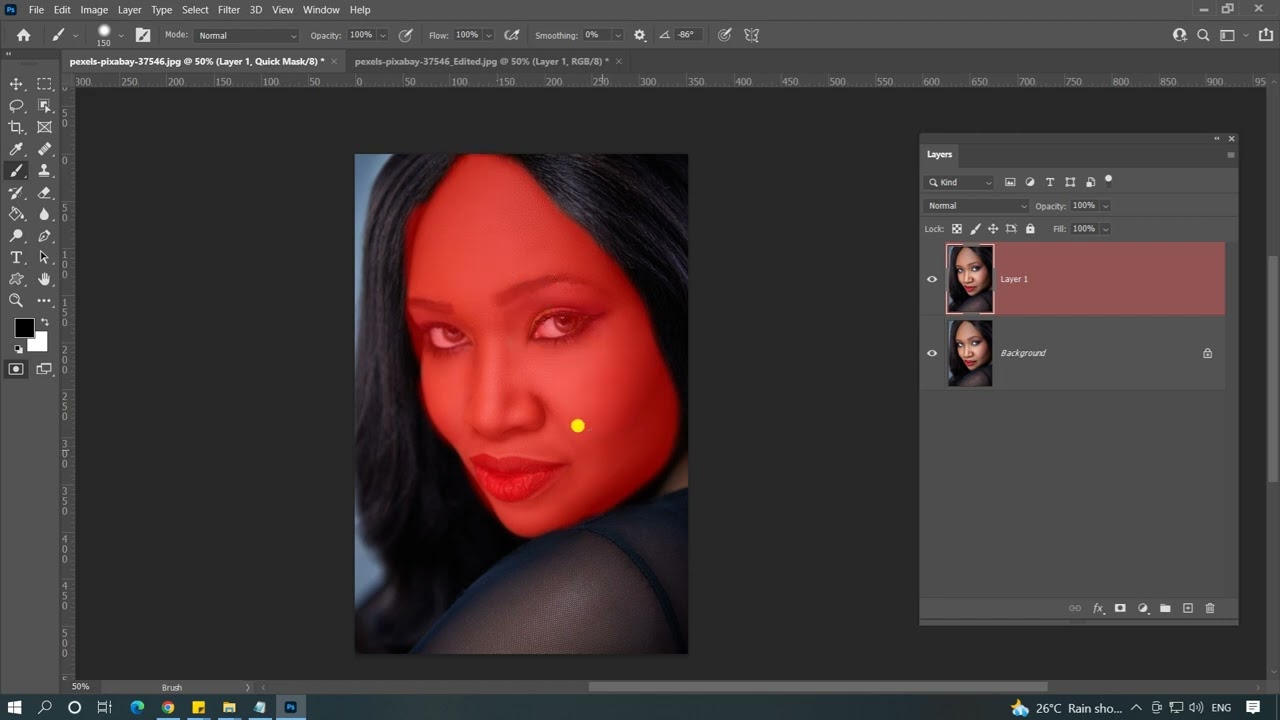Open the Kind filter dropdown in Layers
1280x720 pixels.
coord(959,182)
